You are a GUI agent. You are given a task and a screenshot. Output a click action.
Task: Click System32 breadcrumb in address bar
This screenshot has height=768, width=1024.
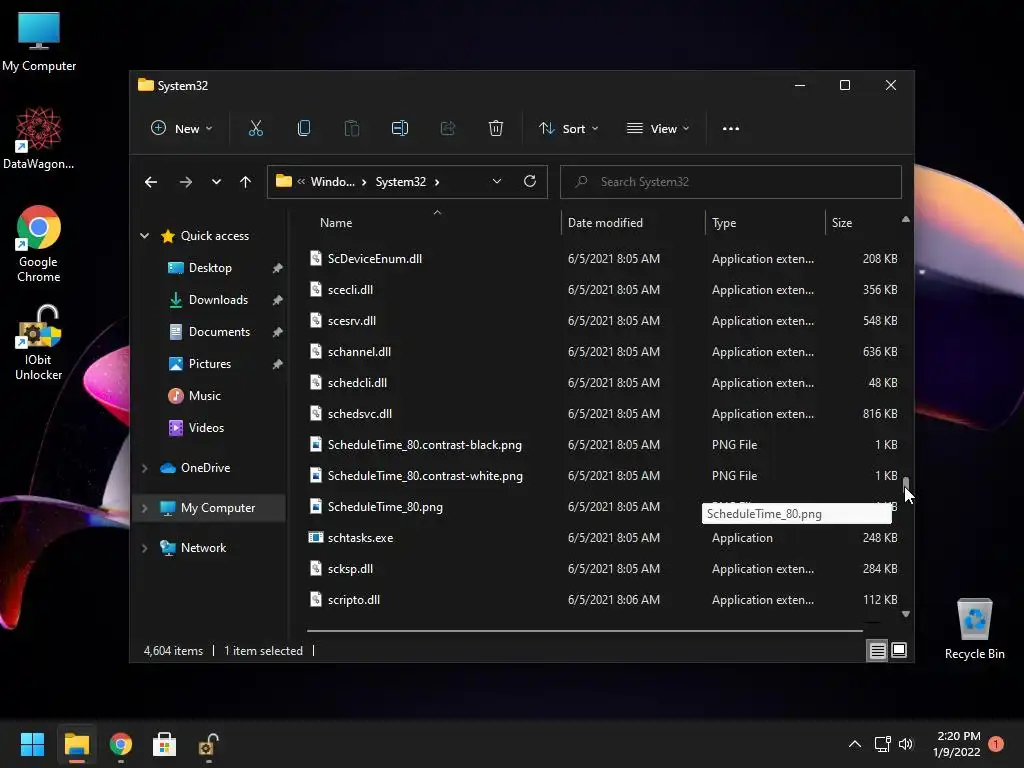pyautogui.click(x=400, y=182)
